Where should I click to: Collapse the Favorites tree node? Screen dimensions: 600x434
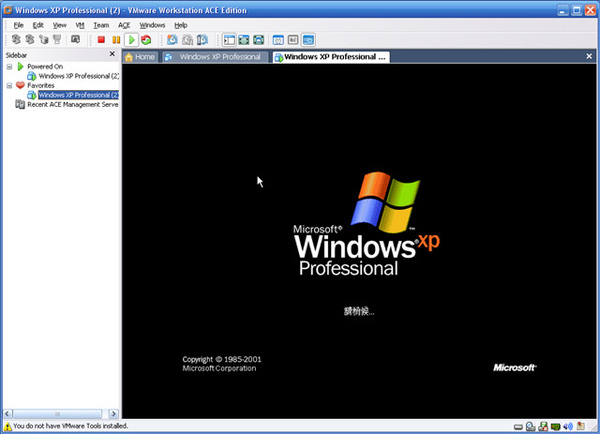tap(10, 86)
